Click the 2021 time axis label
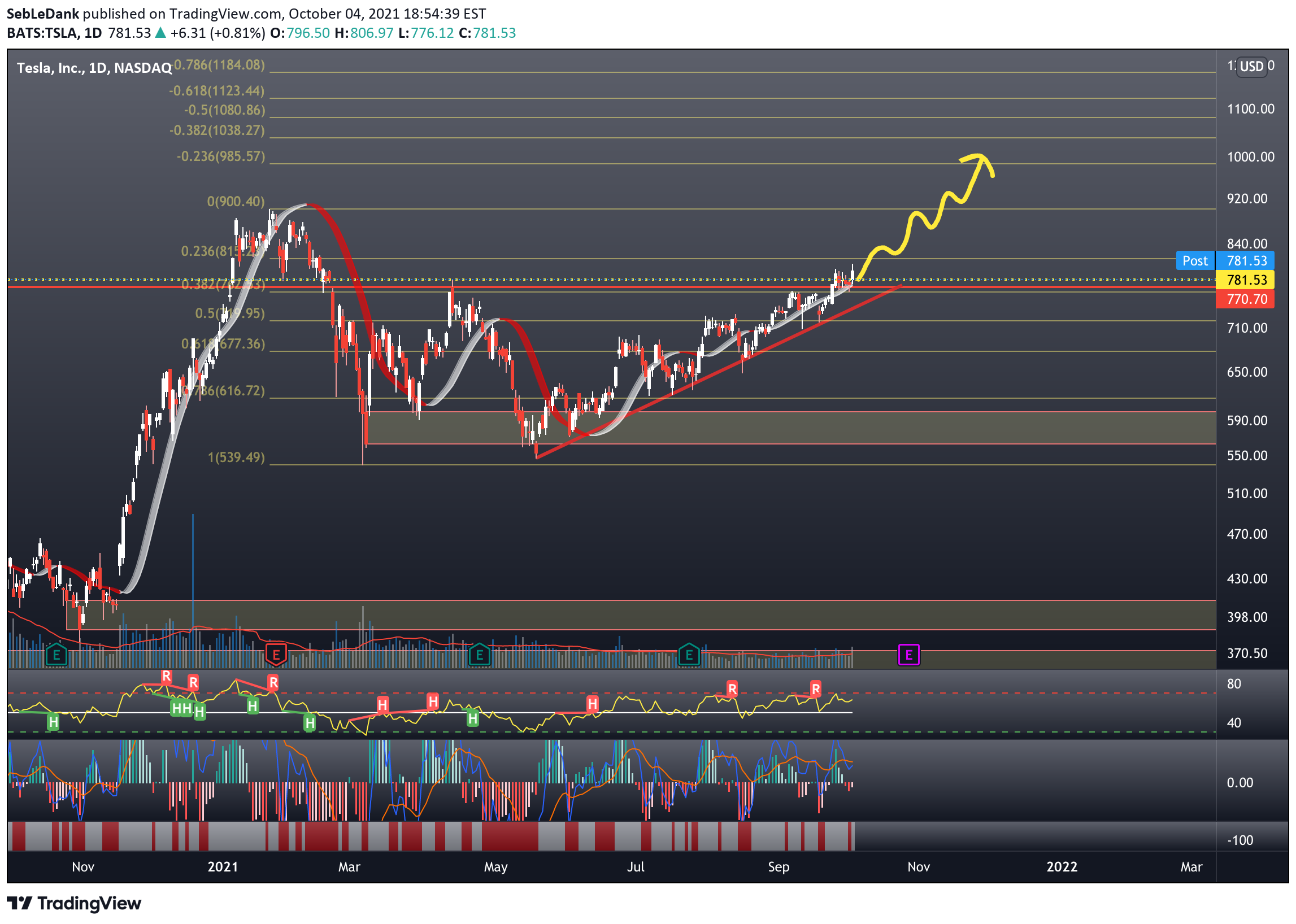 click(223, 867)
